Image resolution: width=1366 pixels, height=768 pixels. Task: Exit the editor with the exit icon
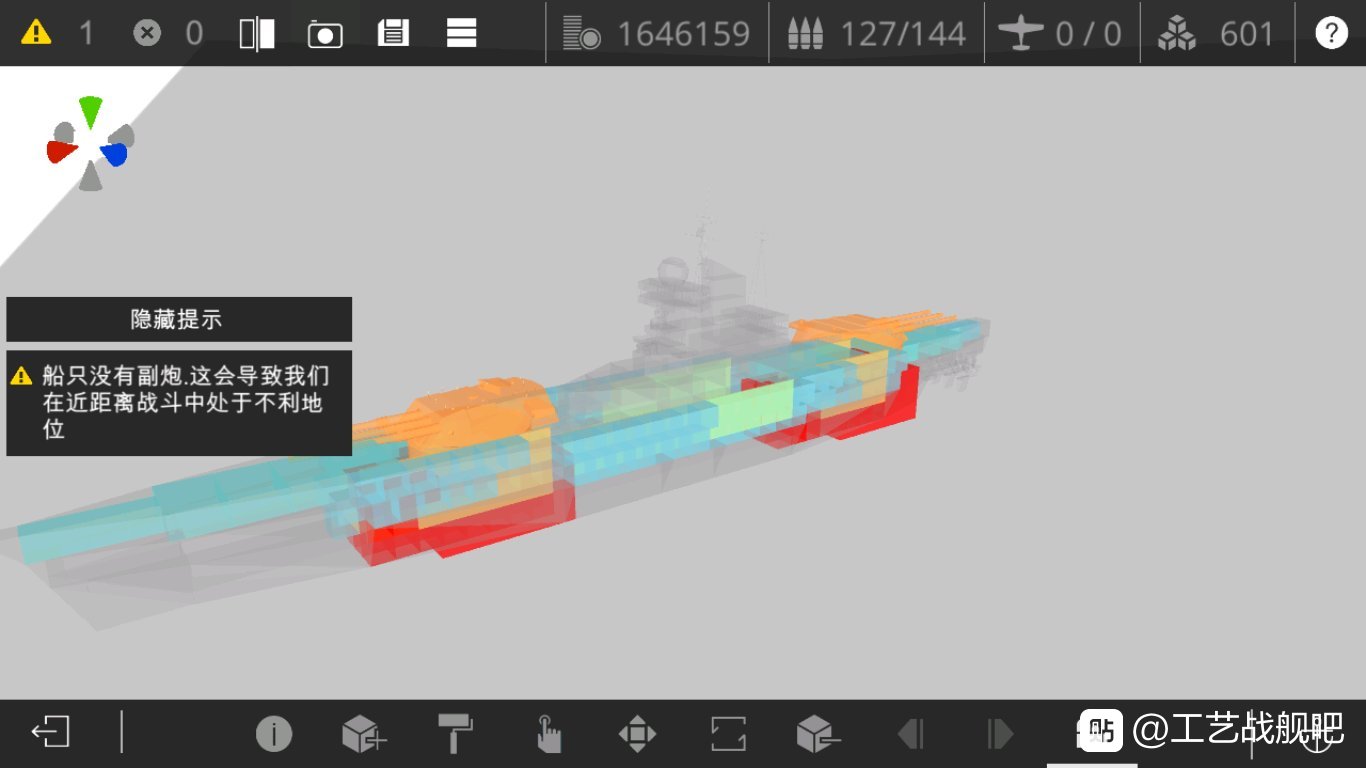pyautogui.click(x=50, y=732)
